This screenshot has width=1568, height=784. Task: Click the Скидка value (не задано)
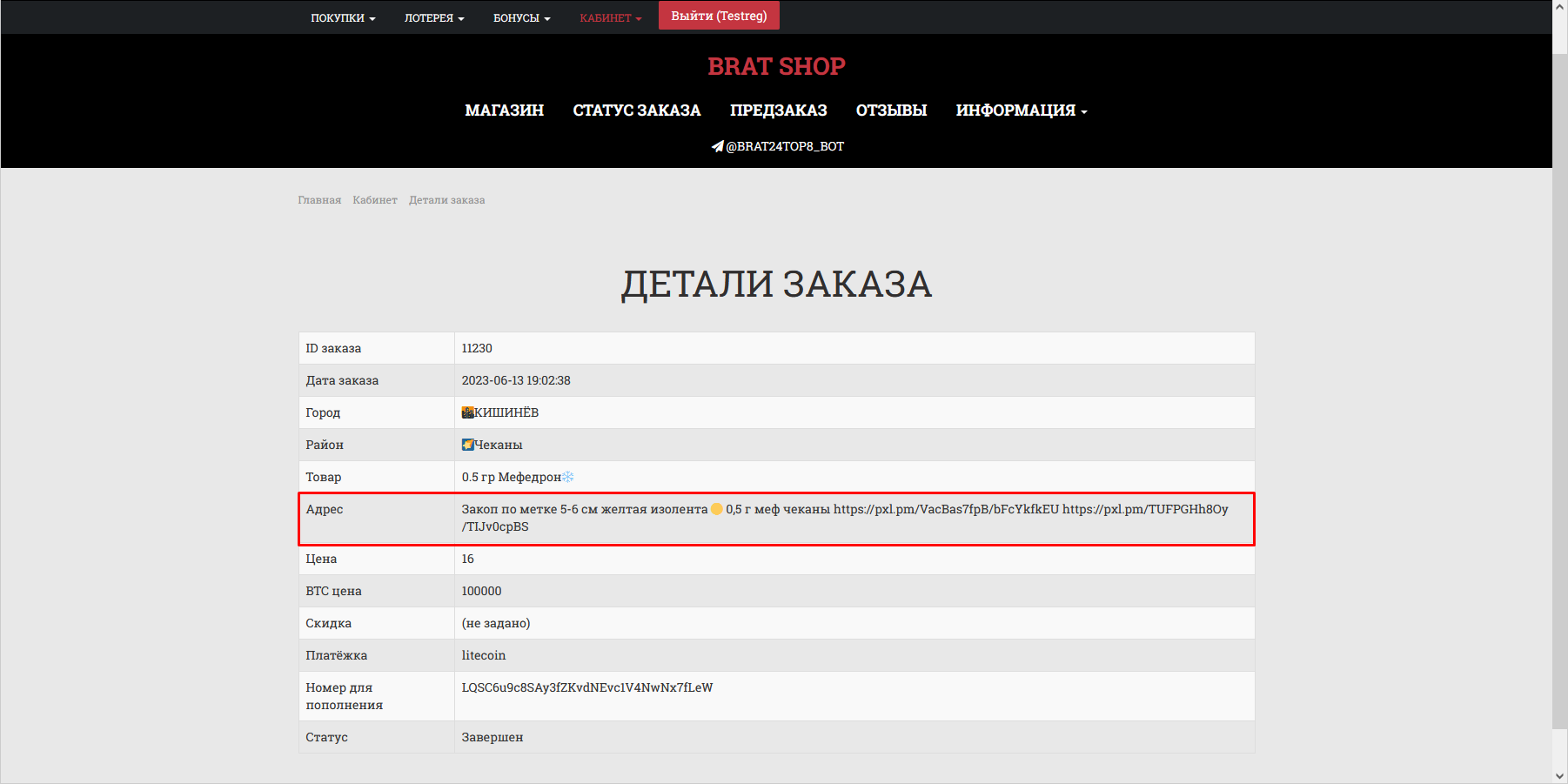pos(496,623)
